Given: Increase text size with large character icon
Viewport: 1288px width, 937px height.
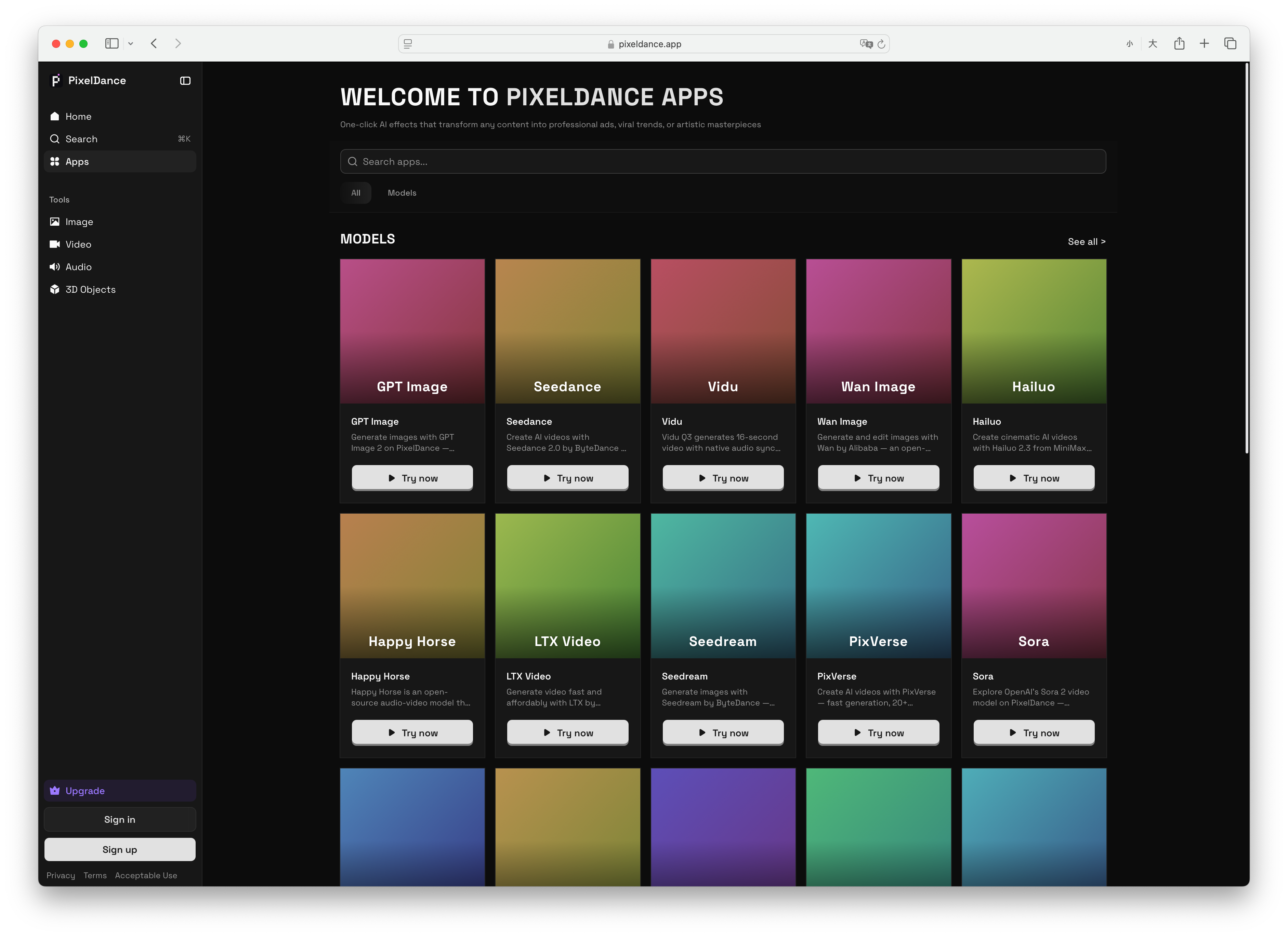Looking at the screenshot, I should pyautogui.click(x=1153, y=44).
